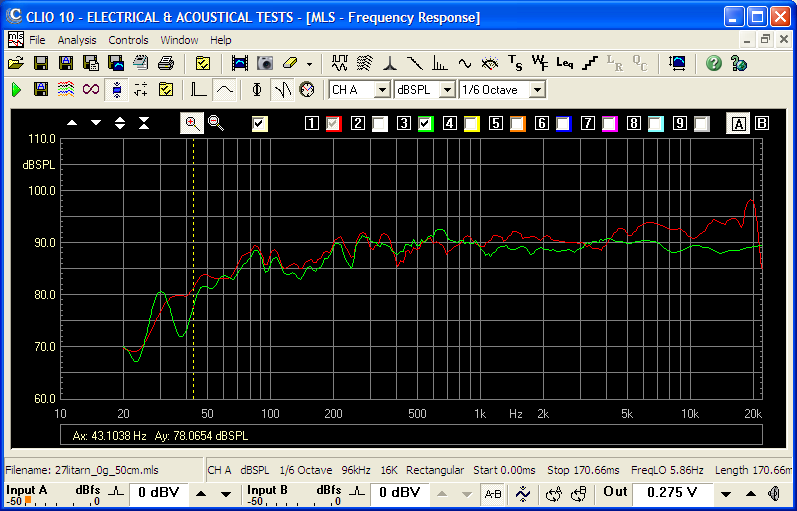Click the print icon in top toolbar

166,64
